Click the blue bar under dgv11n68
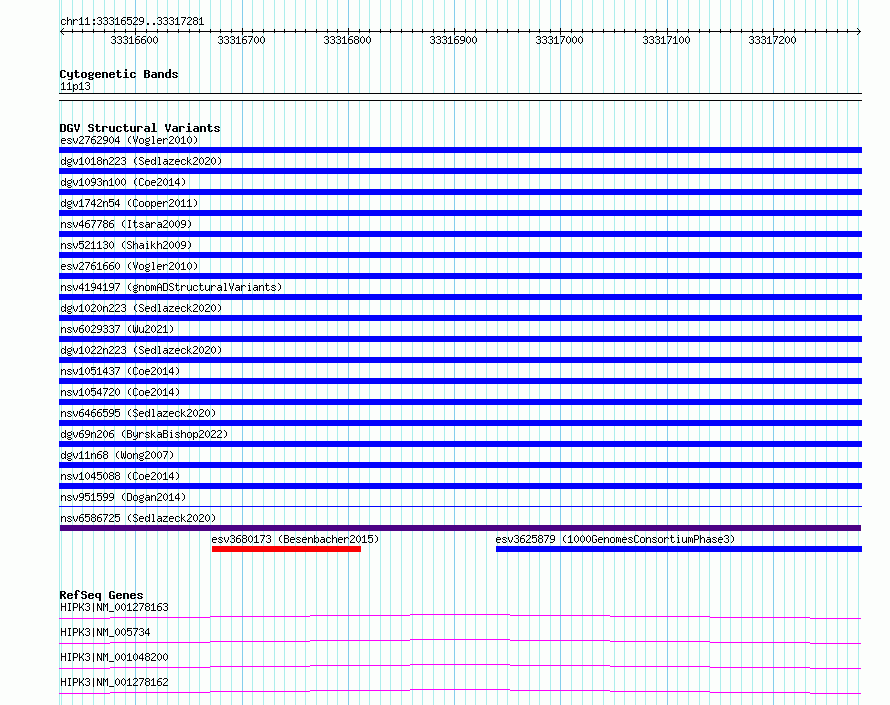The image size is (890, 705). (460, 465)
